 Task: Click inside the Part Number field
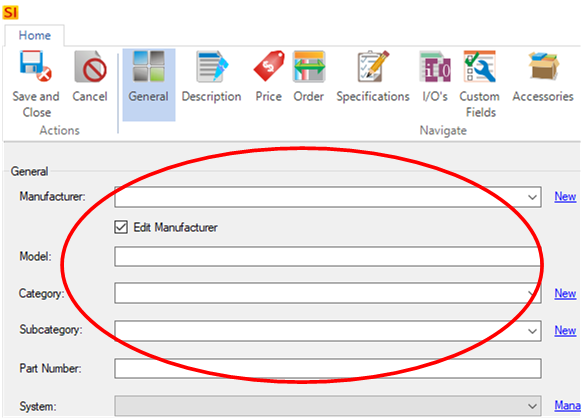pyautogui.click(x=328, y=368)
